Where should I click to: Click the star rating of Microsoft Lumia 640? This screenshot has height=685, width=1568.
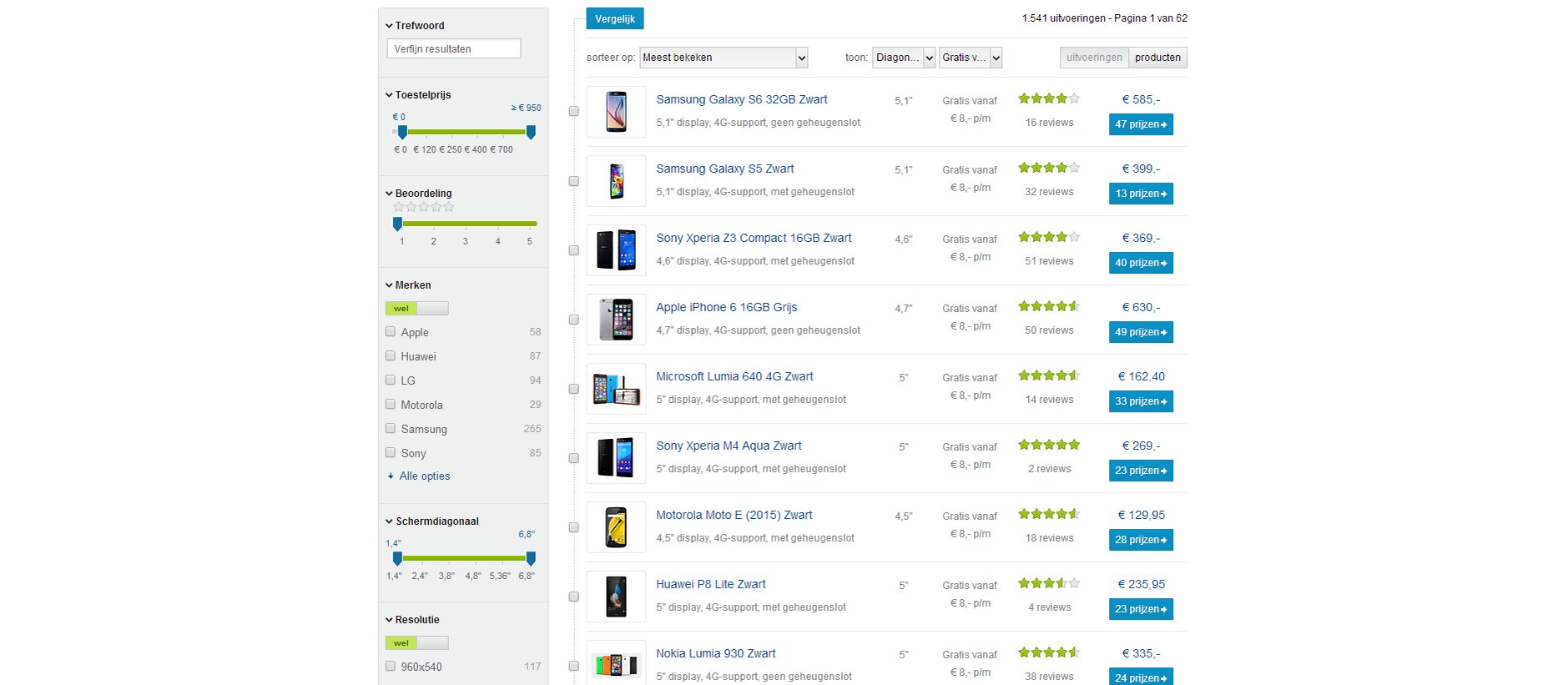click(1049, 375)
